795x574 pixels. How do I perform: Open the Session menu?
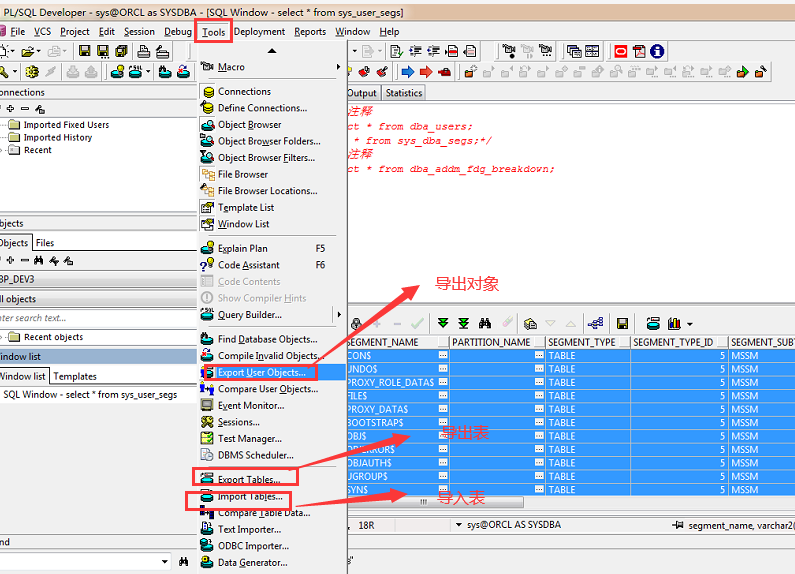click(139, 31)
